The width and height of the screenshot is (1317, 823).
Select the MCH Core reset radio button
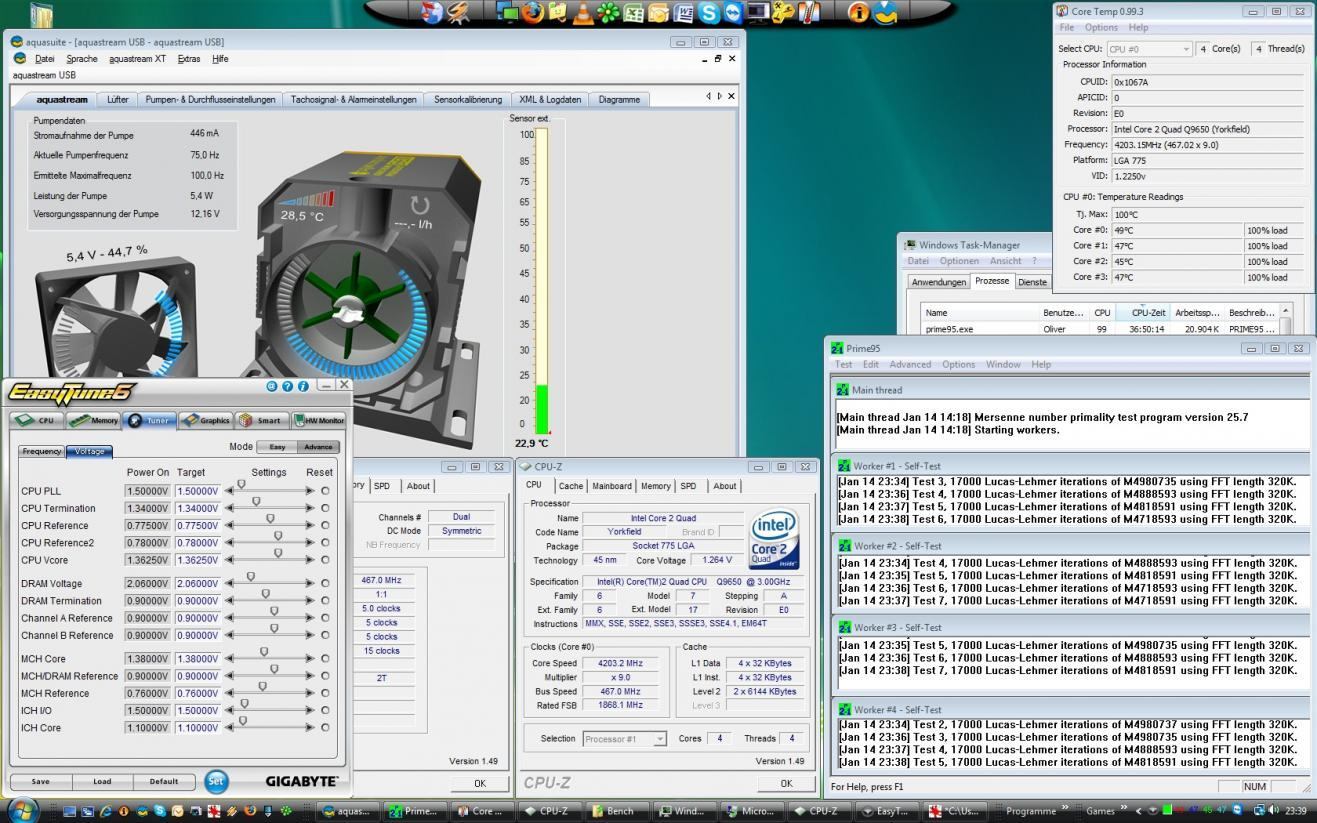pyautogui.click(x=325, y=659)
